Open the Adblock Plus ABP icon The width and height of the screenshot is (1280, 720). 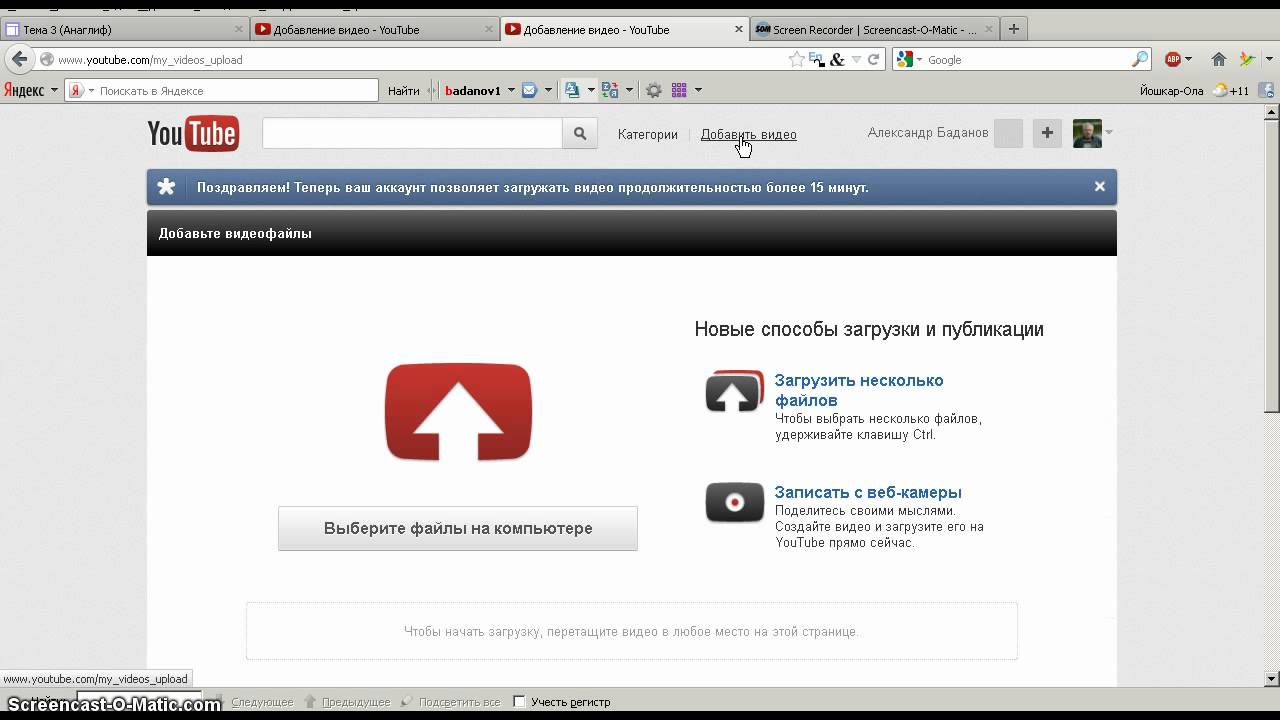pos(1173,60)
